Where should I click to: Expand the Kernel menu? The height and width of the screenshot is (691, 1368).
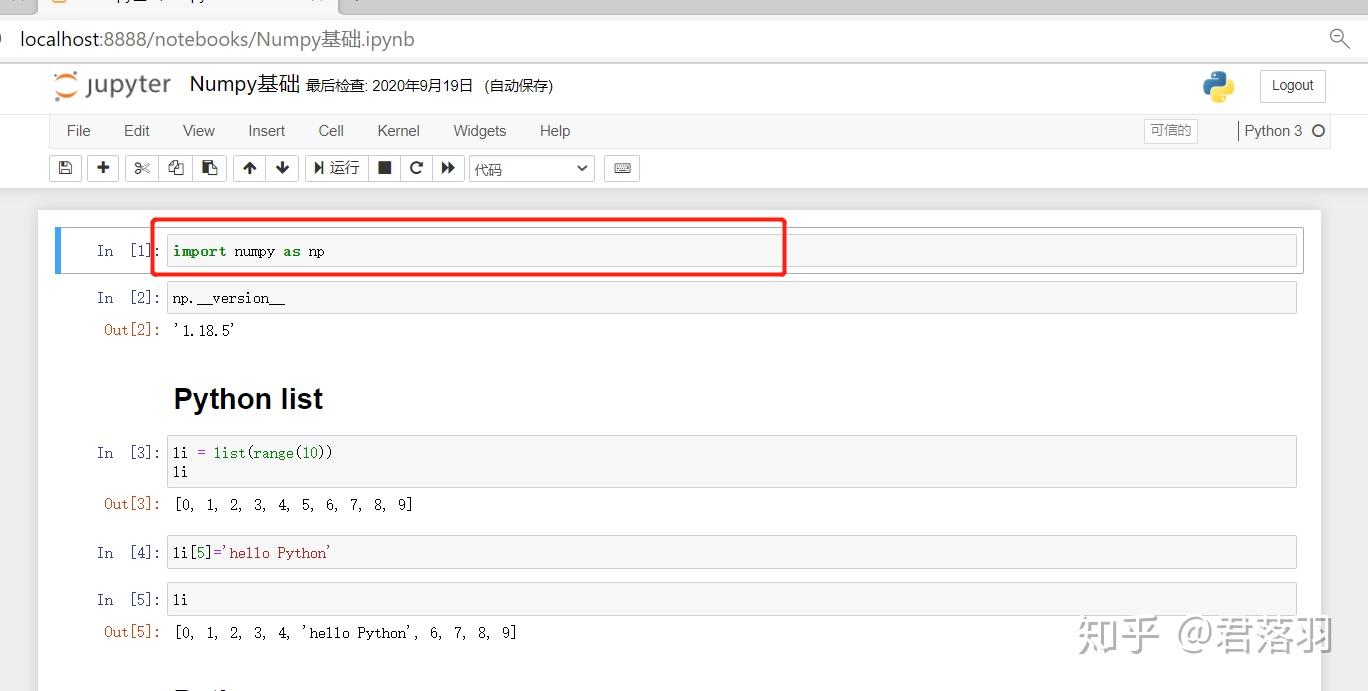tap(398, 131)
